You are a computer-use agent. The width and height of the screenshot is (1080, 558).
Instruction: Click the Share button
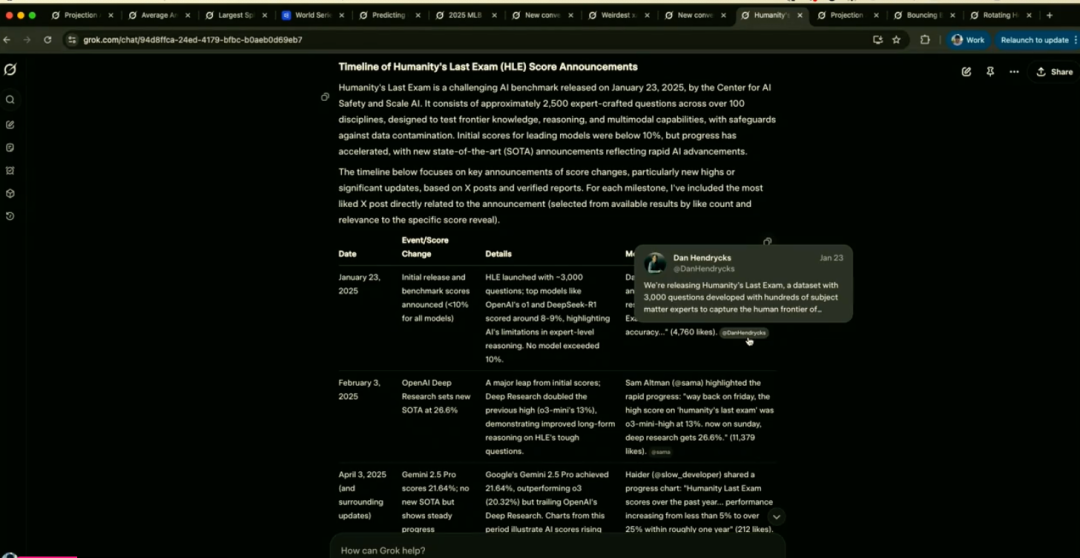(x=1054, y=72)
